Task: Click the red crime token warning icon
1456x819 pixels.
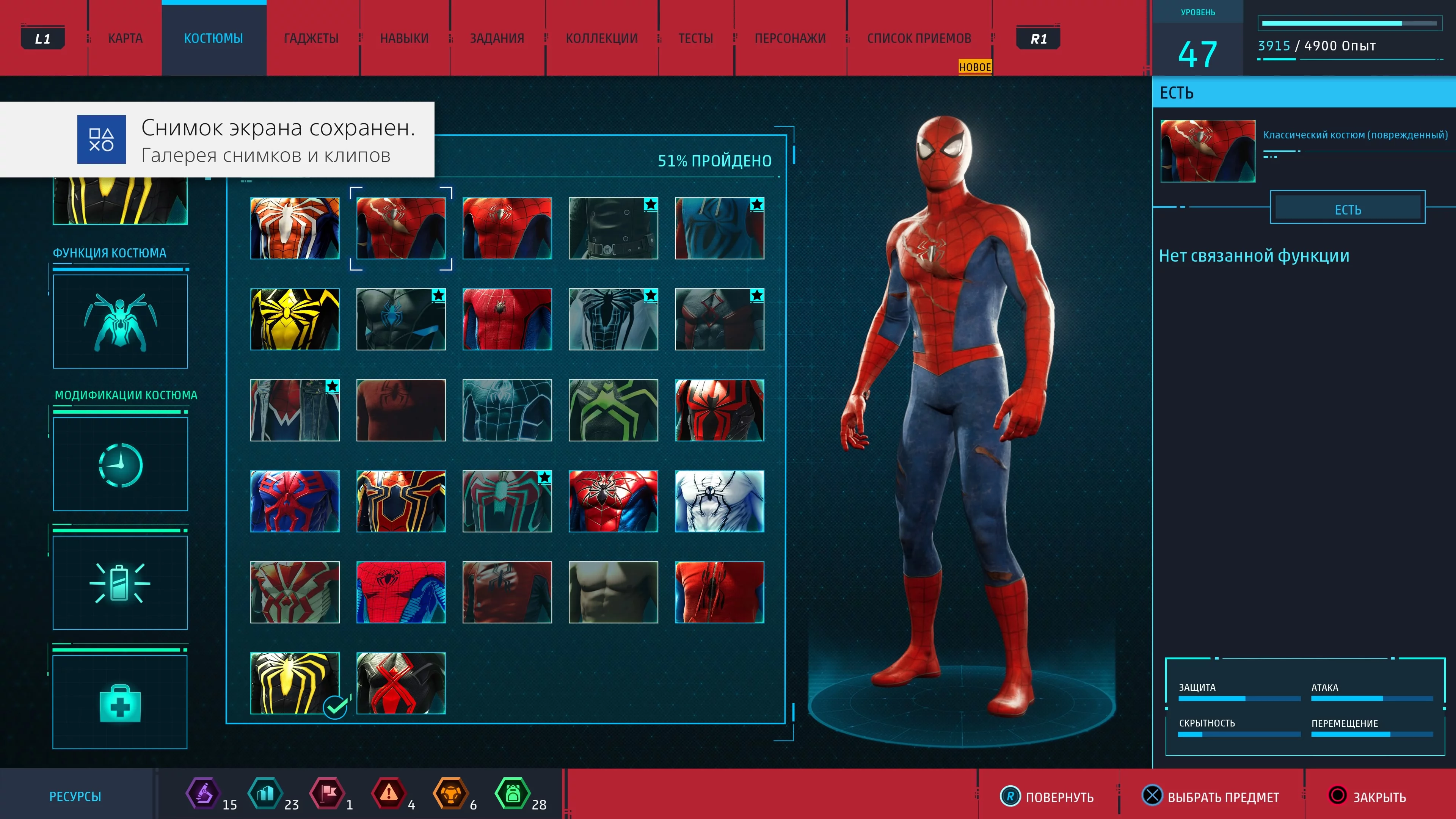Action: (x=389, y=794)
